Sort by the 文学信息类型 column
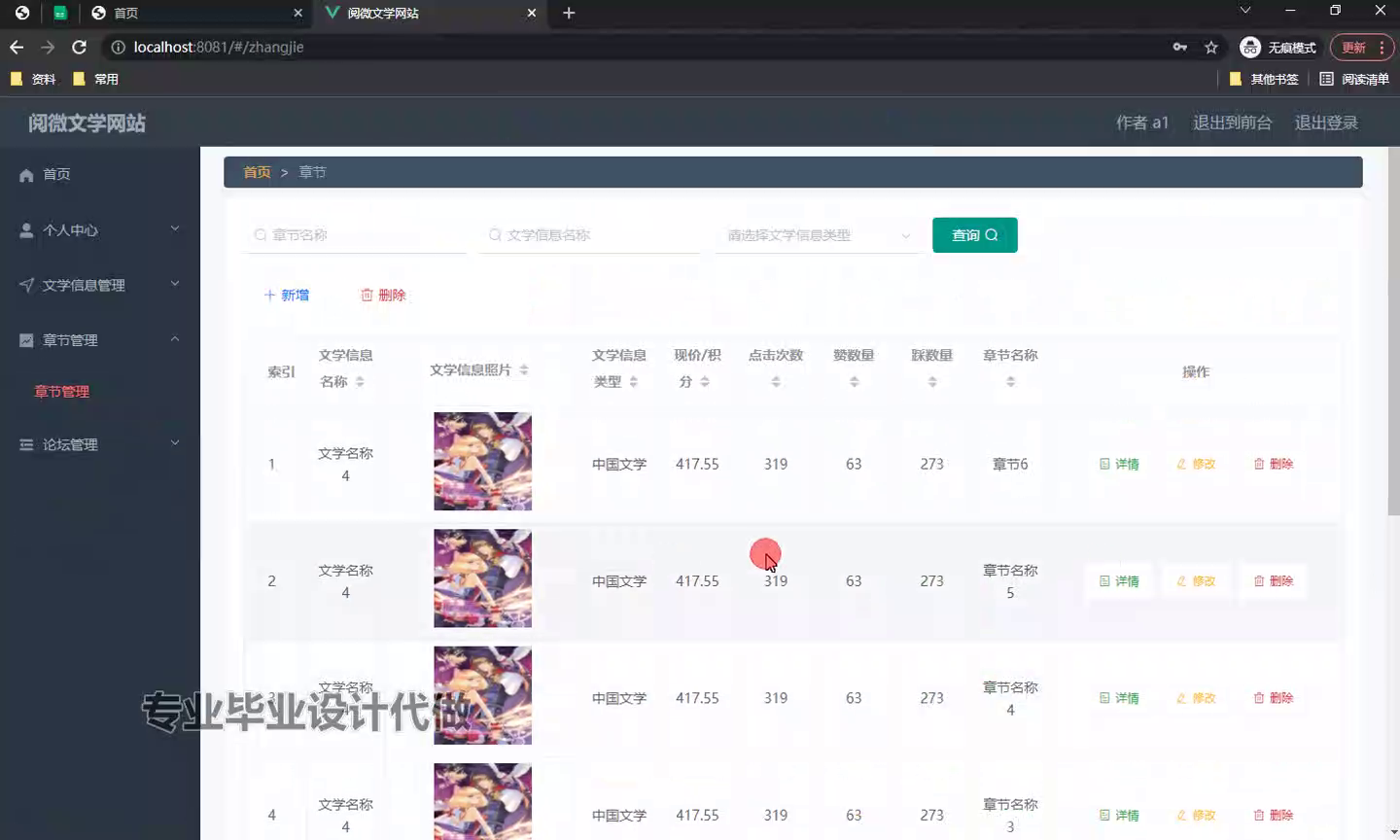This screenshot has height=840, width=1400. pos(633,382)
